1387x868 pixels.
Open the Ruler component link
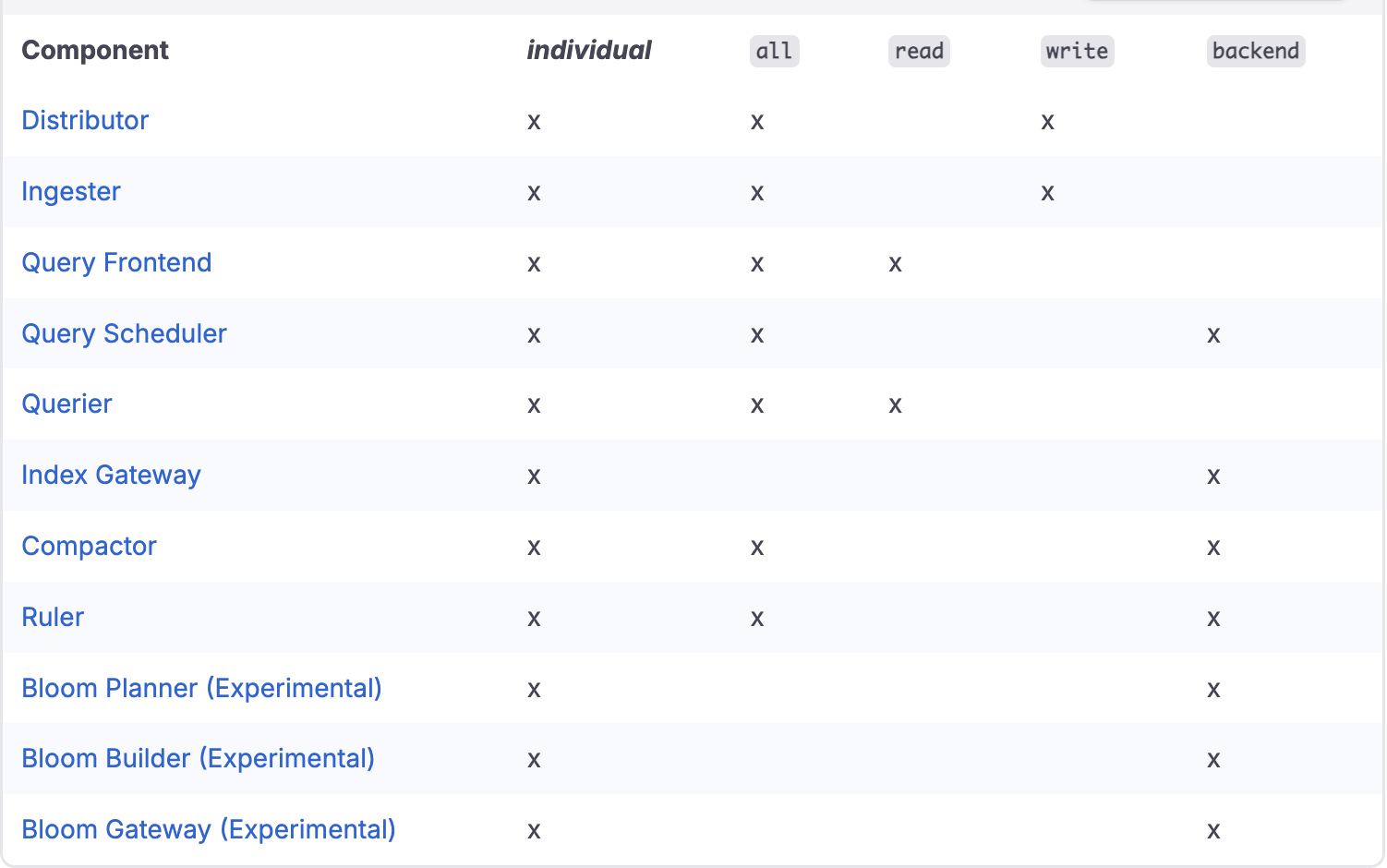53,617
